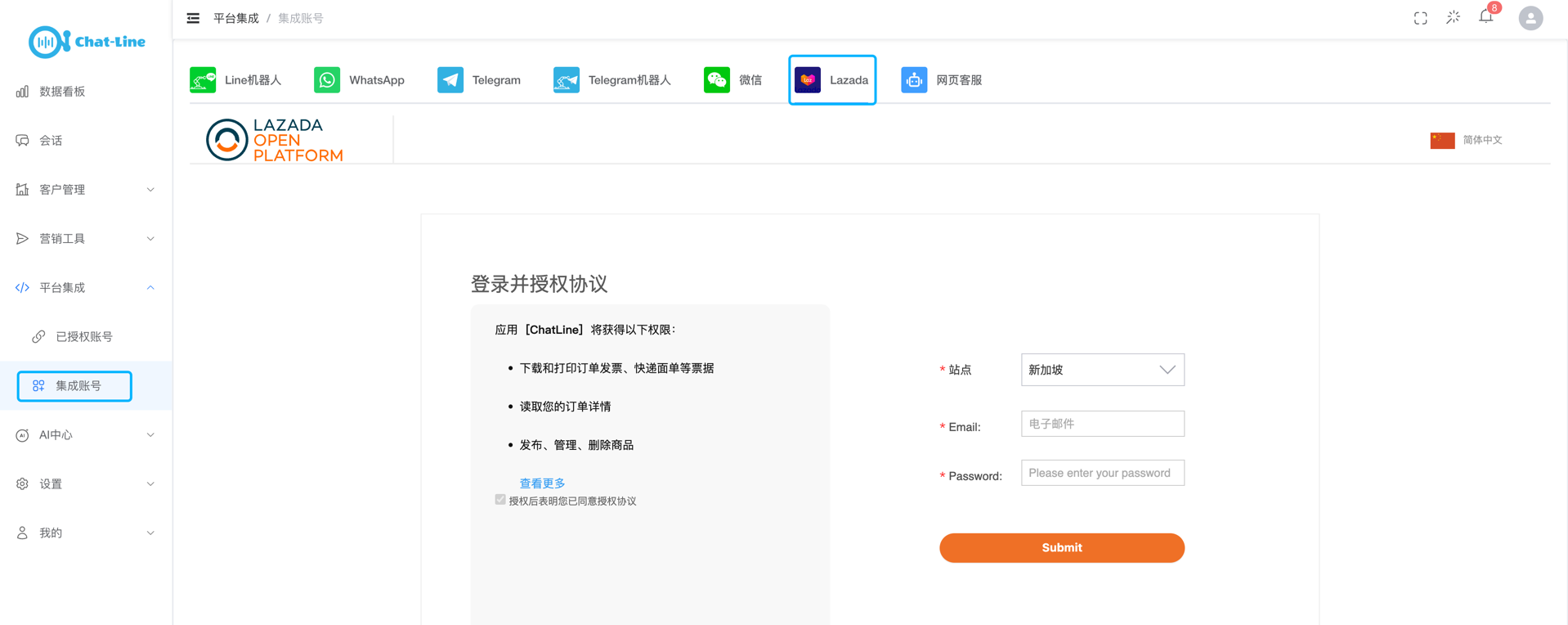Open the user avatar menu
The width and height of the screenshot is (1568, 625).
[1530, 18]
